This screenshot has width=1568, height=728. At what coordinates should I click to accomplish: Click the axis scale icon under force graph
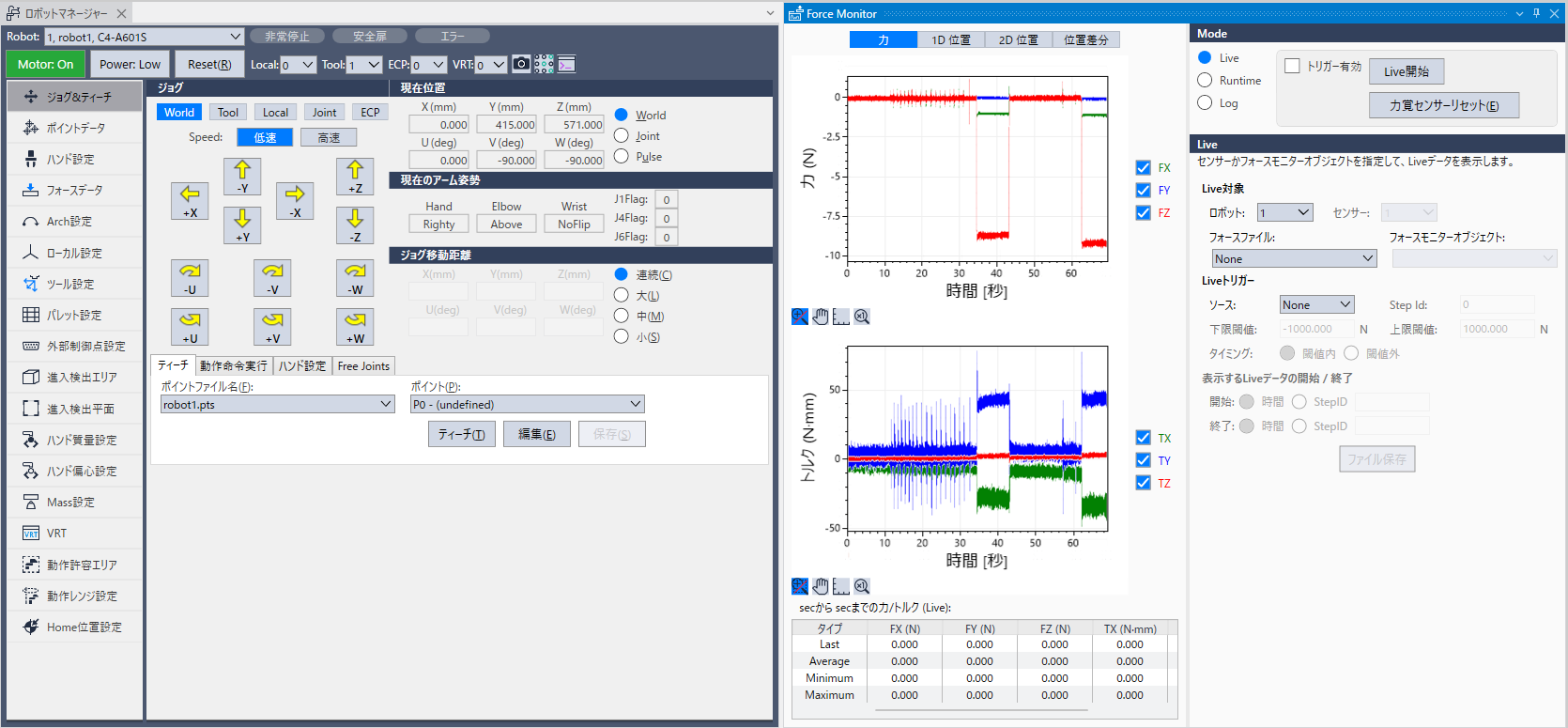841,317
